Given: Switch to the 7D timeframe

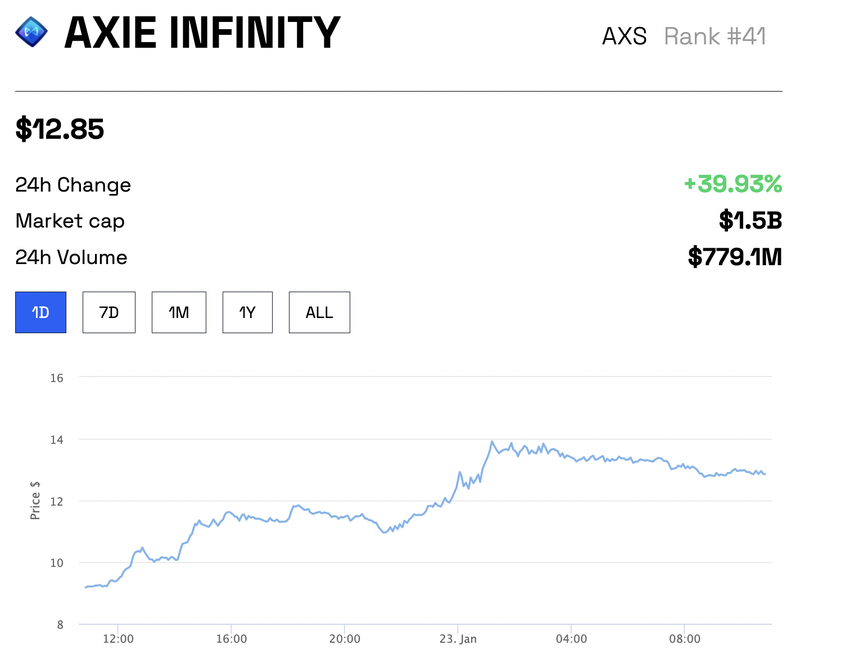Looking at the screenshot, I should pos(108,312).
